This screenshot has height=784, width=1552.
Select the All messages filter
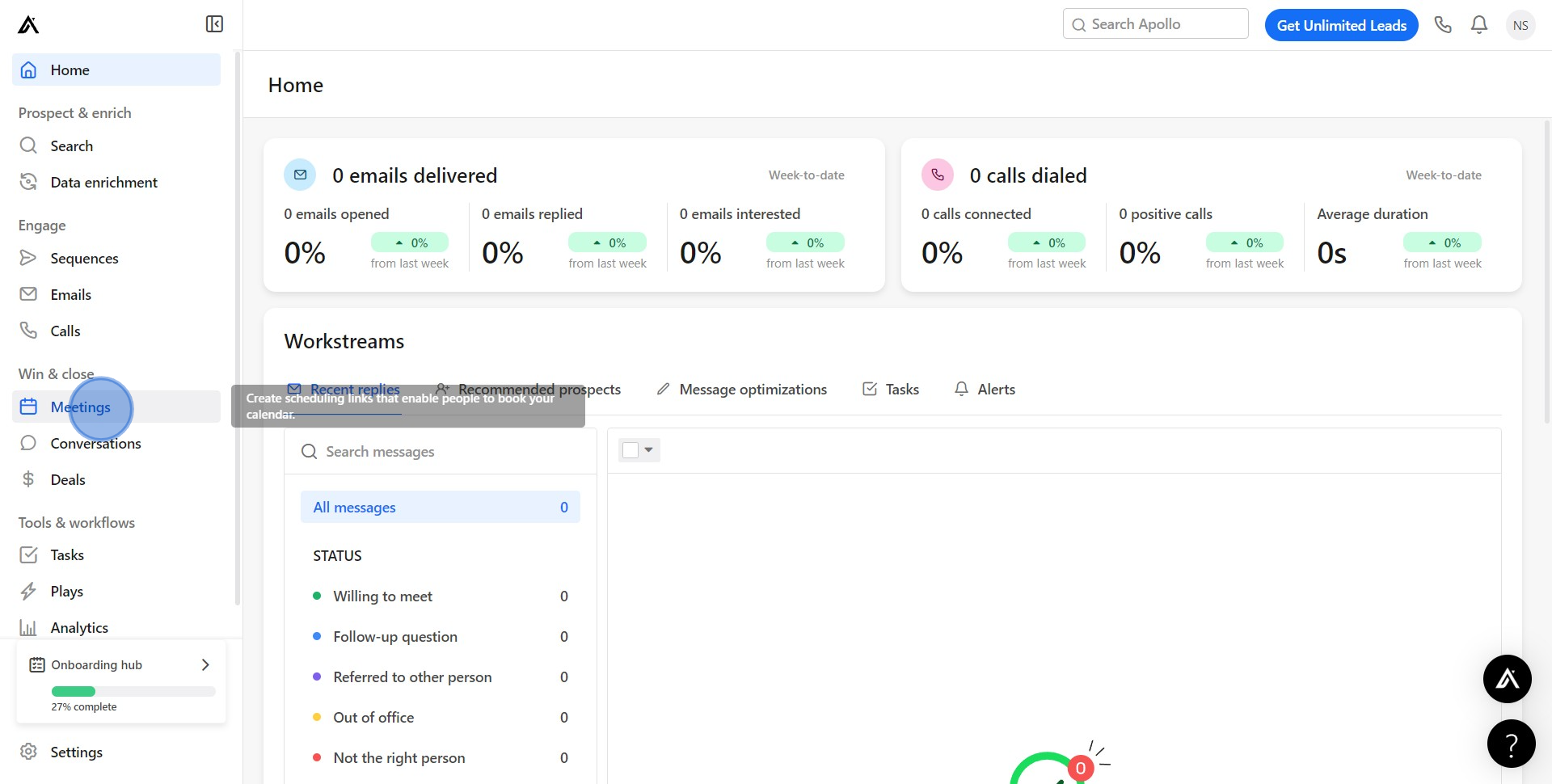tap(441, 508)
